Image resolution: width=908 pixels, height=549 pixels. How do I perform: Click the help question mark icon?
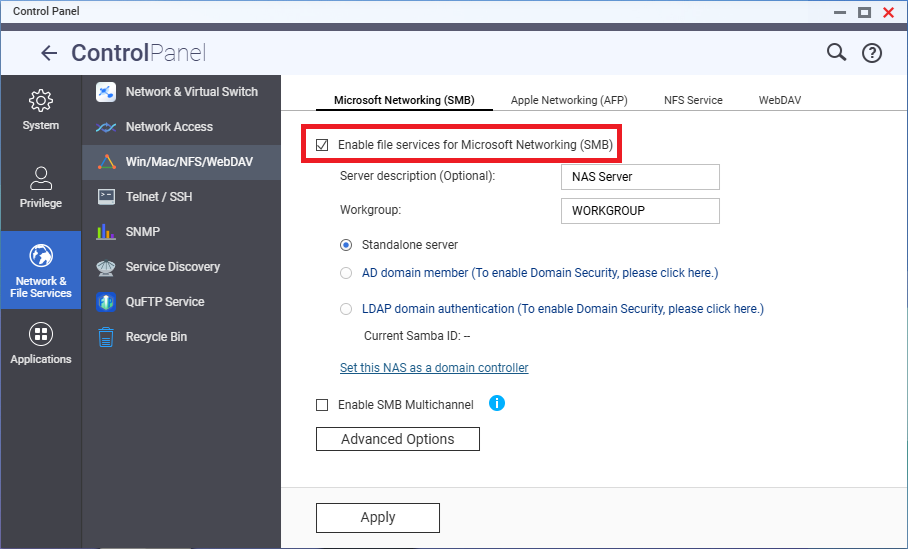coord(872,54)
